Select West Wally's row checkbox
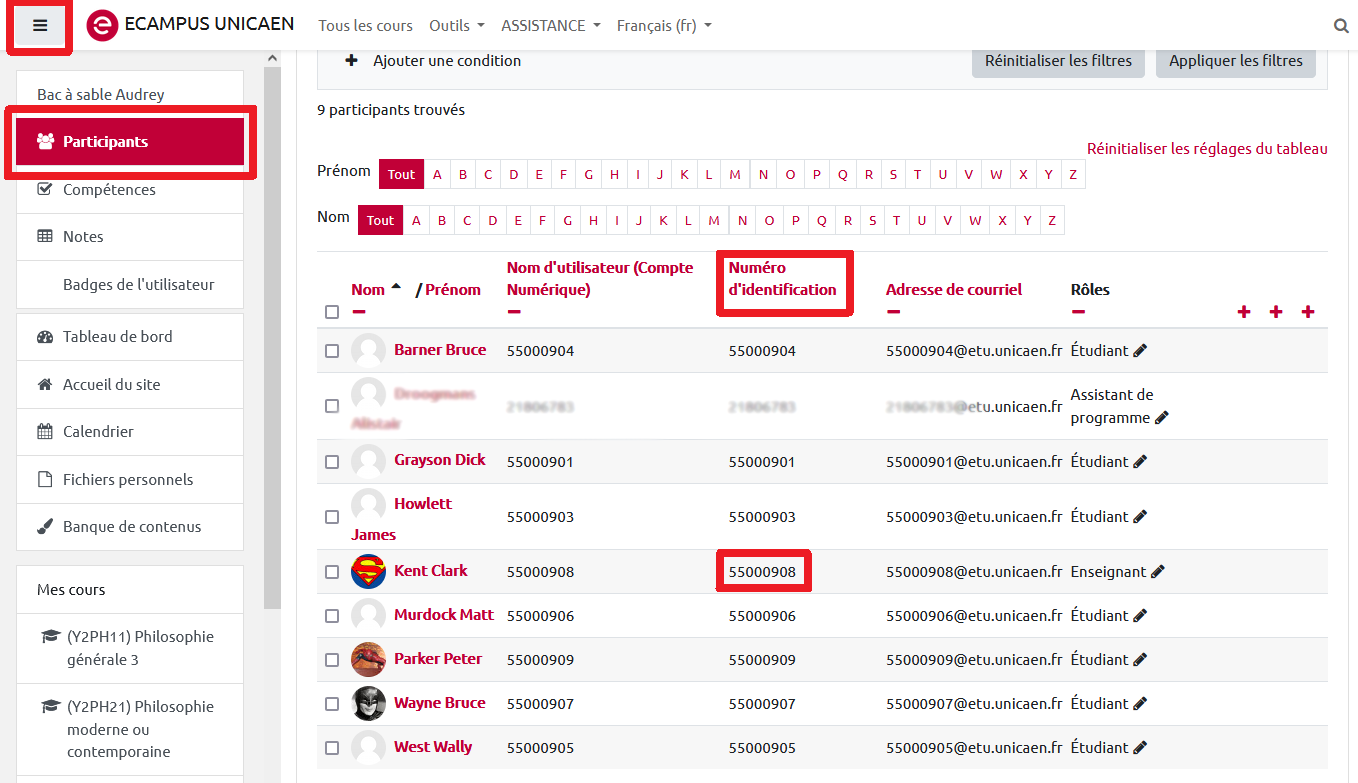The width and height of the screenshot is (1358, 783). point(332,748)
